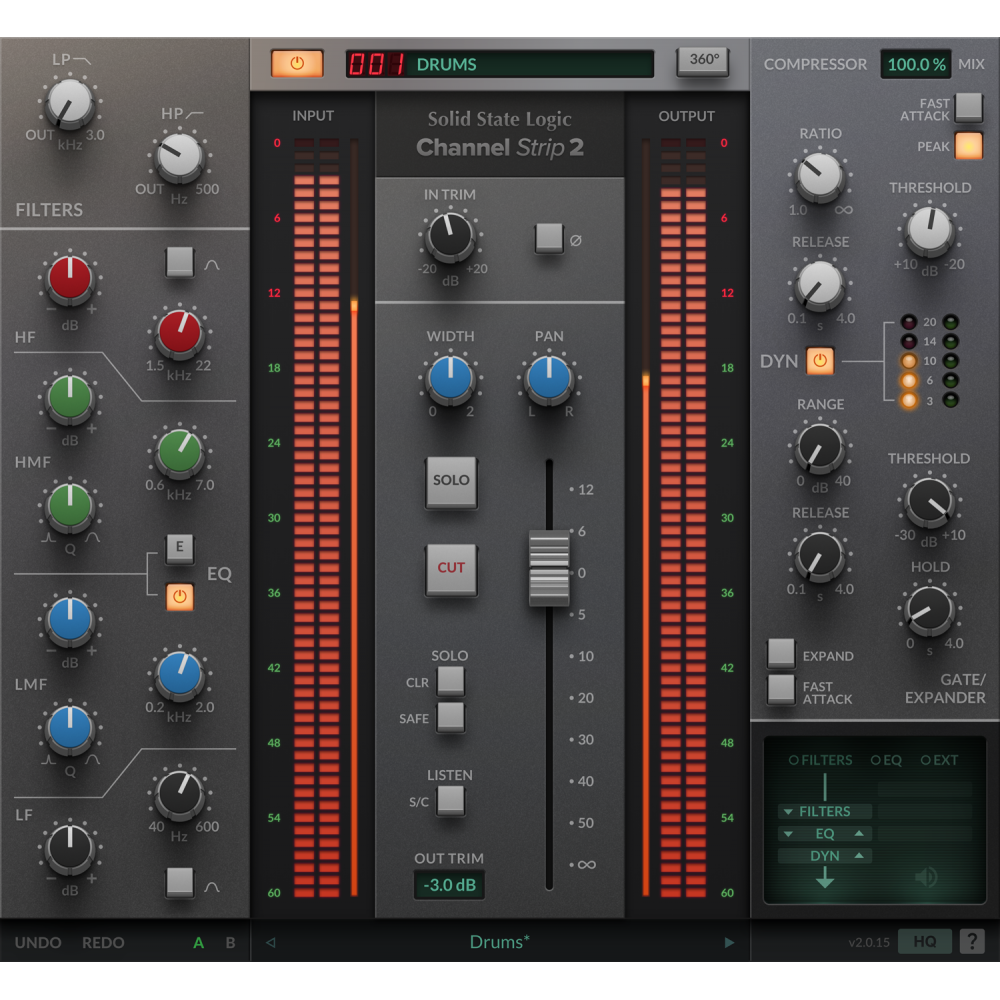Click the EQ power icon
This screenshot has width=1000, height=1000.
pyautogui.click(x=180, y=597)
